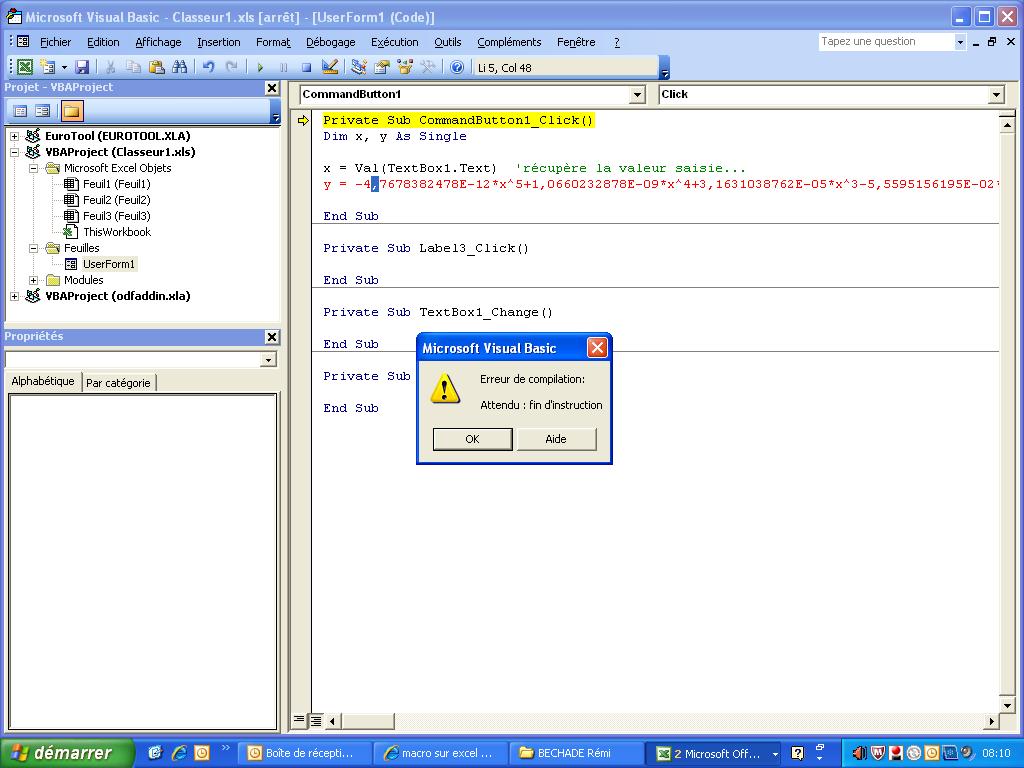Click Aide in compilation error dialog
The height and width of the screenshot is (768, 1024).
pyautogui.click(x=556, y=439)
